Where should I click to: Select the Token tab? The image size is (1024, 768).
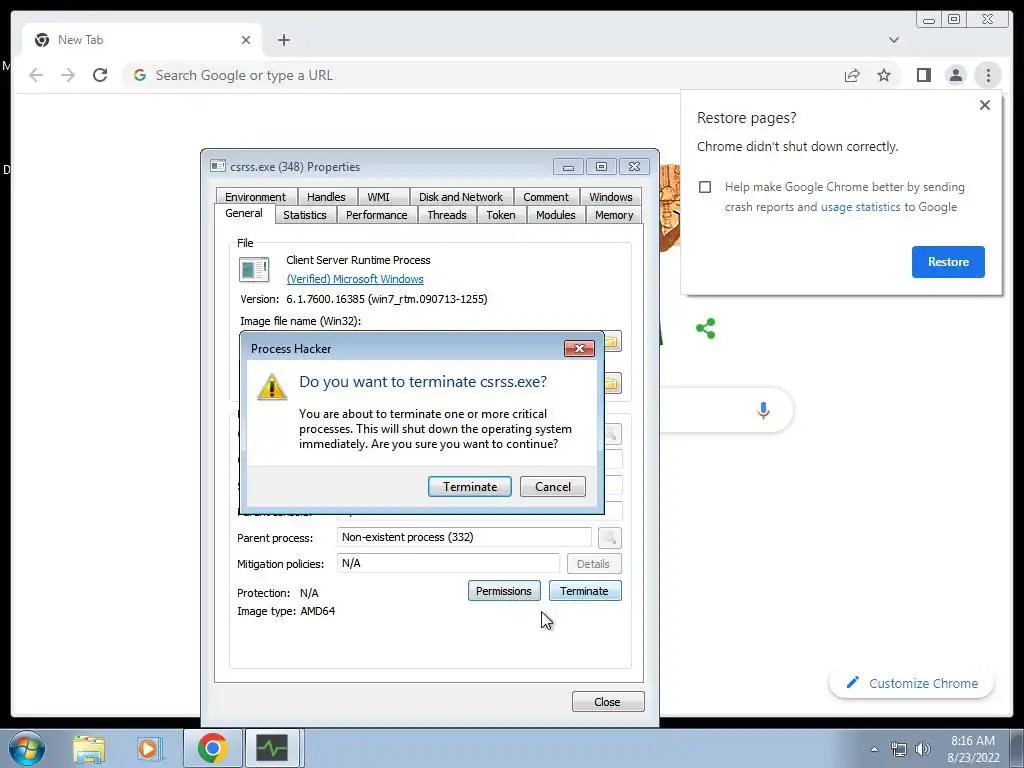point(501,215)
